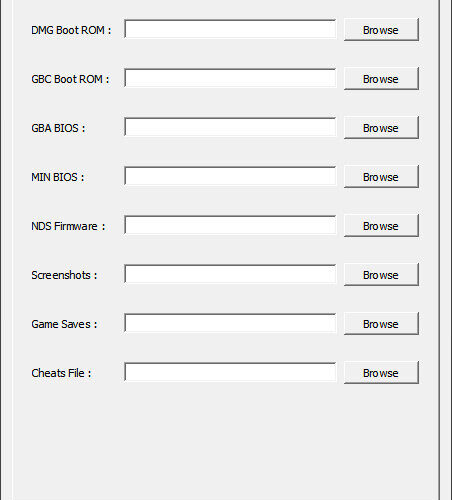Focus the Screenshots path field

(x=230, y=274)
